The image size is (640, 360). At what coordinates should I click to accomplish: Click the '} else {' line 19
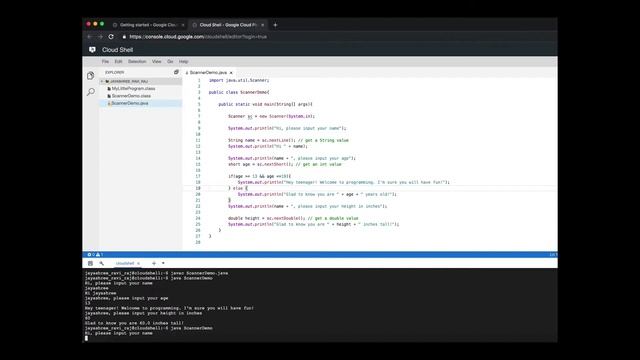pyautogui.click(x=238, y=188)
